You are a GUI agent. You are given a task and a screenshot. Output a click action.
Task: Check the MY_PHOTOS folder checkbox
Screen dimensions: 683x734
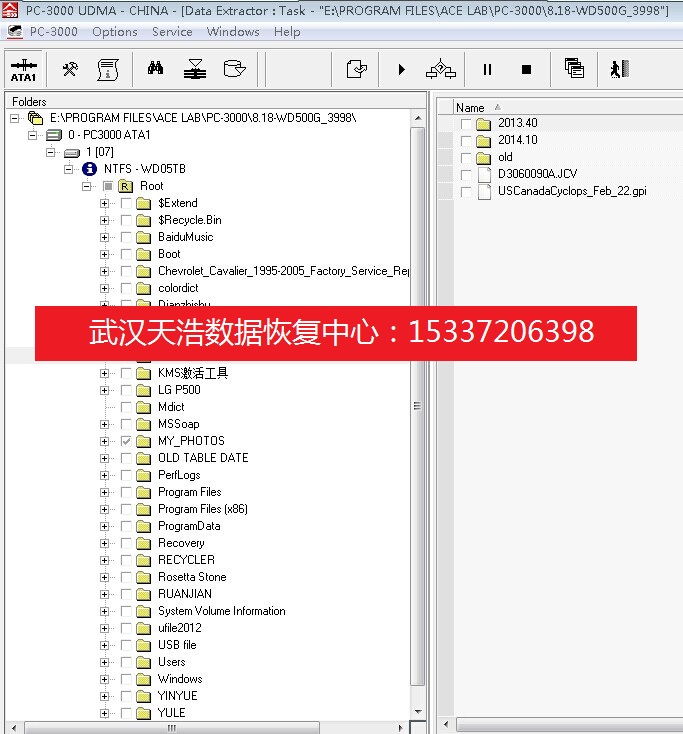pyautogui.click(x=126, y=441)
